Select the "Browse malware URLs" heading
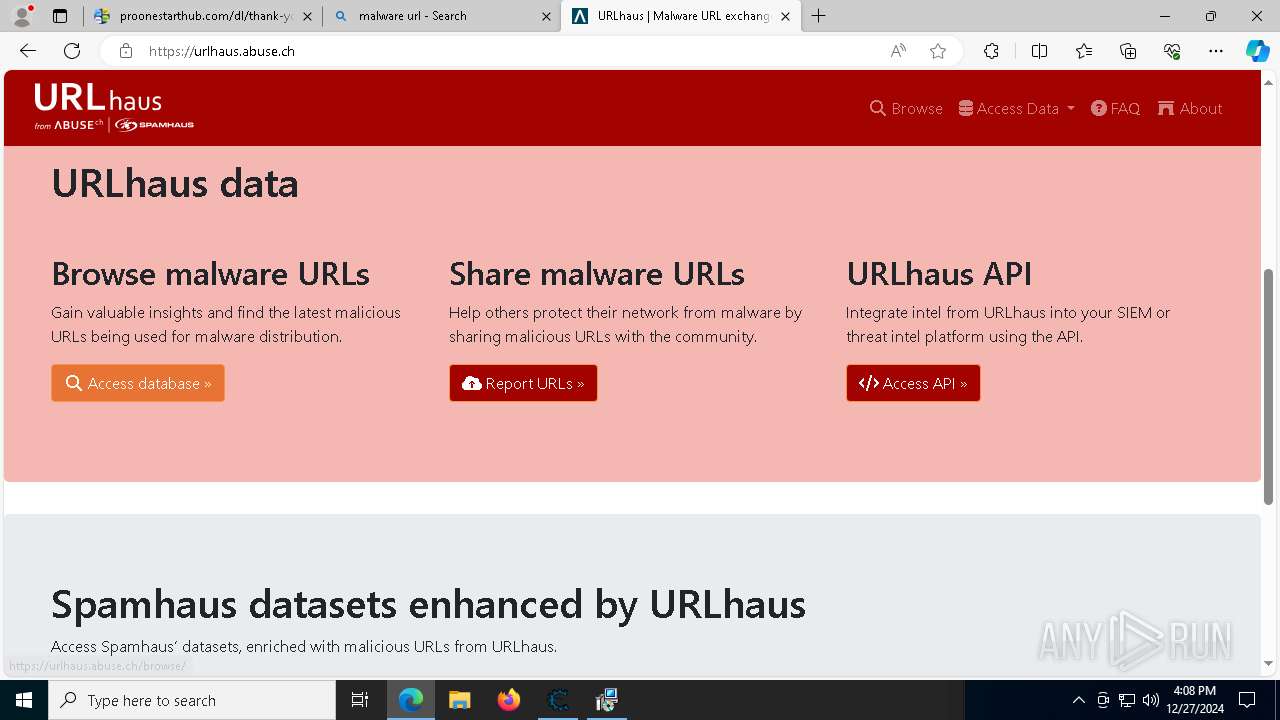 211,273
